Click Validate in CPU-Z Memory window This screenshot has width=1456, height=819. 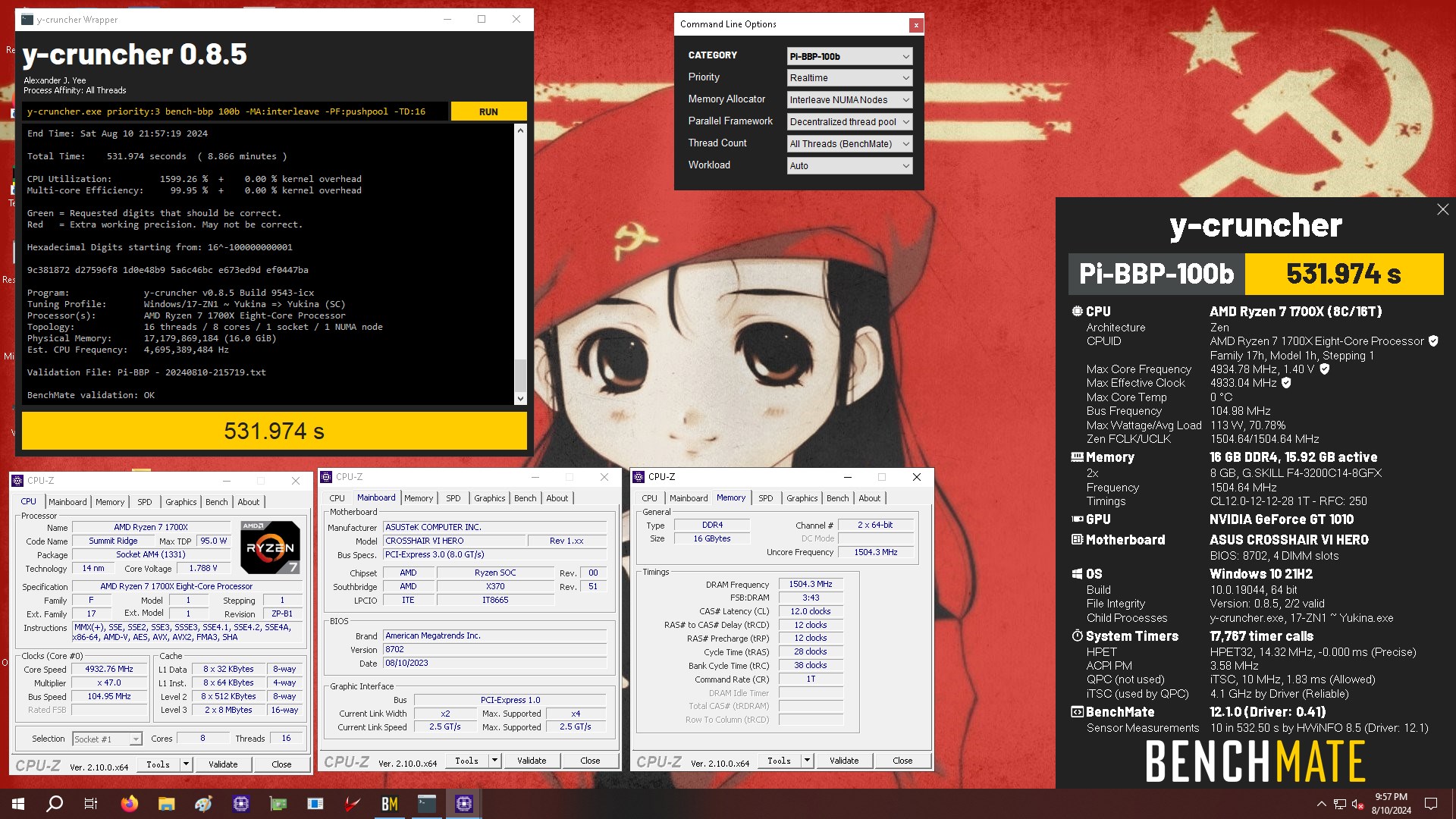point(844,761)
